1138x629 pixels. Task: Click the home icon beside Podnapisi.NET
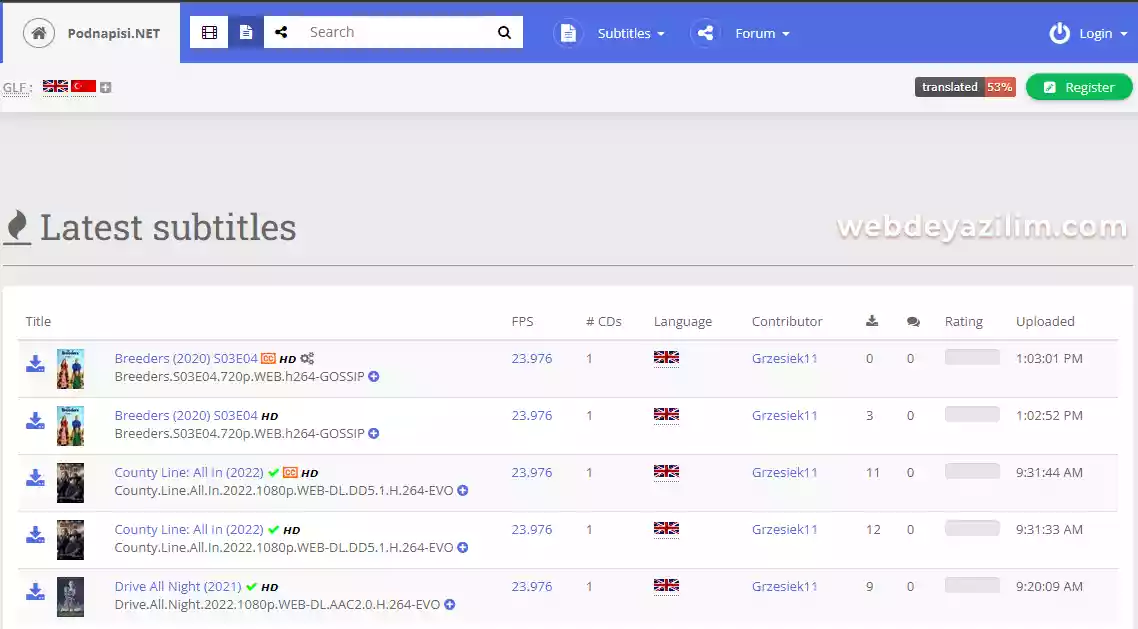click(x=38, y=33)
